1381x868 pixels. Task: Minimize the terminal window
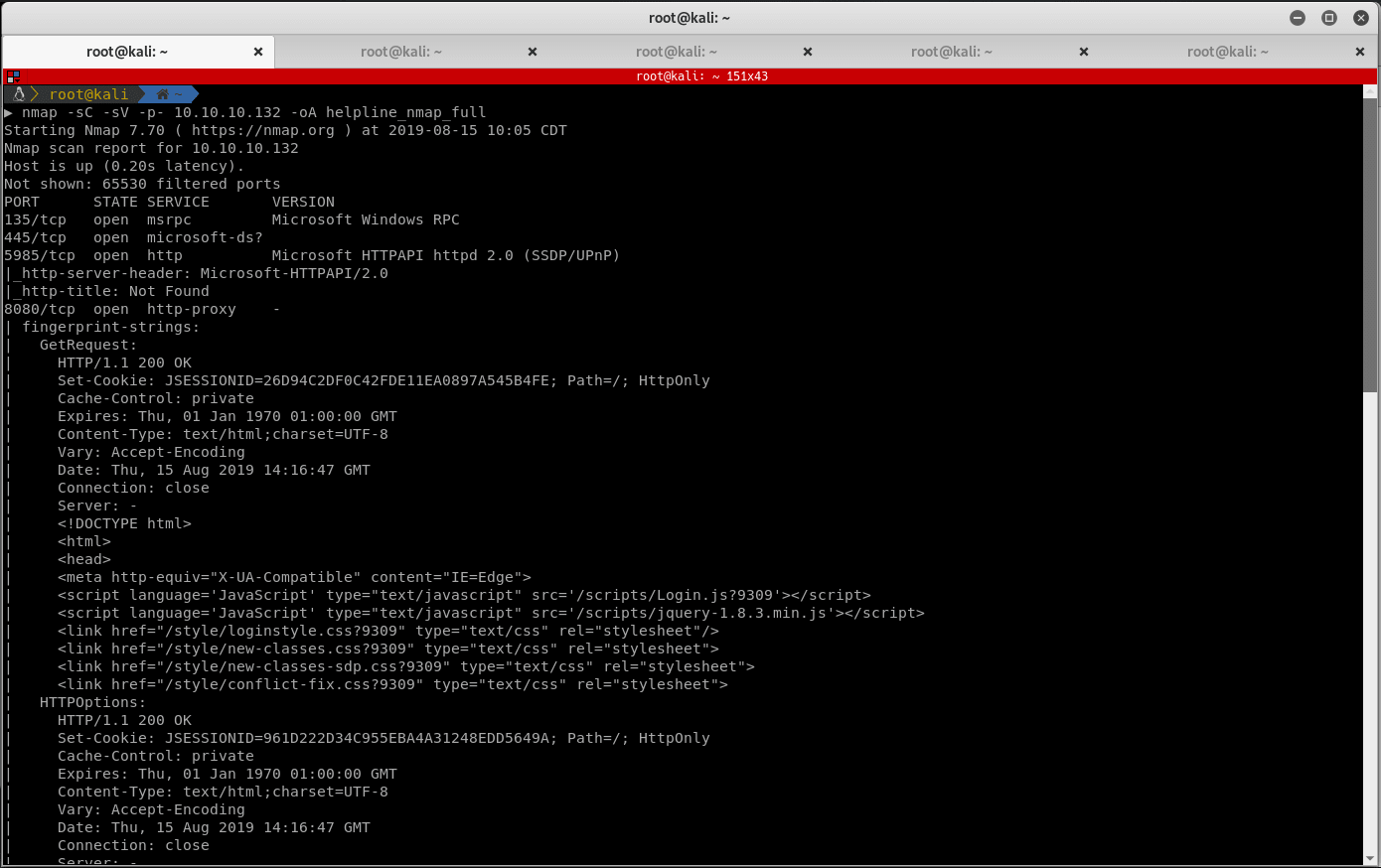[1298, 18]
